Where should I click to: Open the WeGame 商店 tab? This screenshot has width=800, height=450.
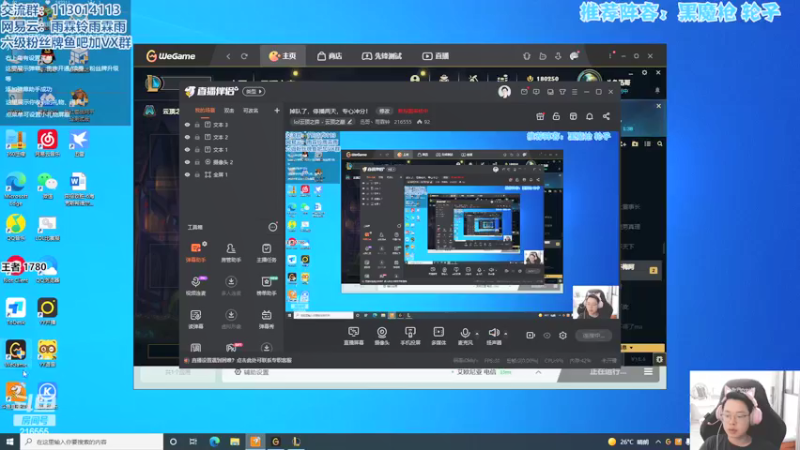pos(330,56)
